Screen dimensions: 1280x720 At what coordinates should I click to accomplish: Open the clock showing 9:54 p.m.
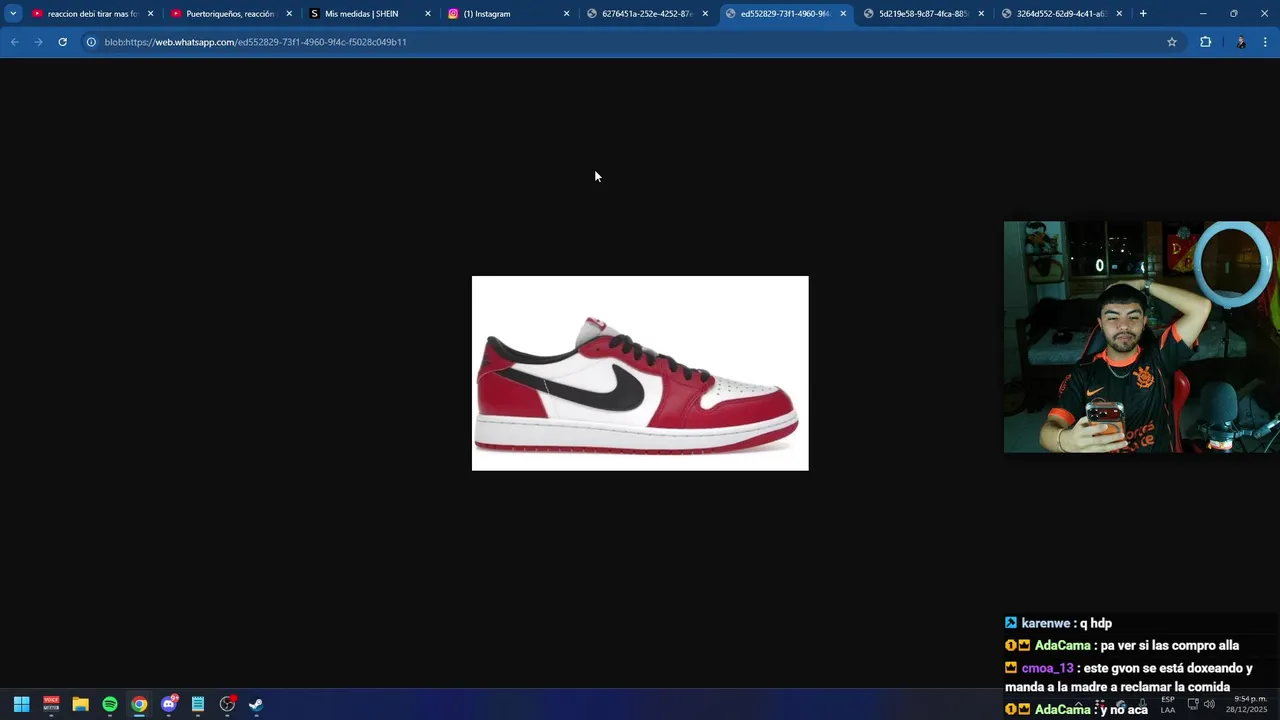tap(1246, 704)
